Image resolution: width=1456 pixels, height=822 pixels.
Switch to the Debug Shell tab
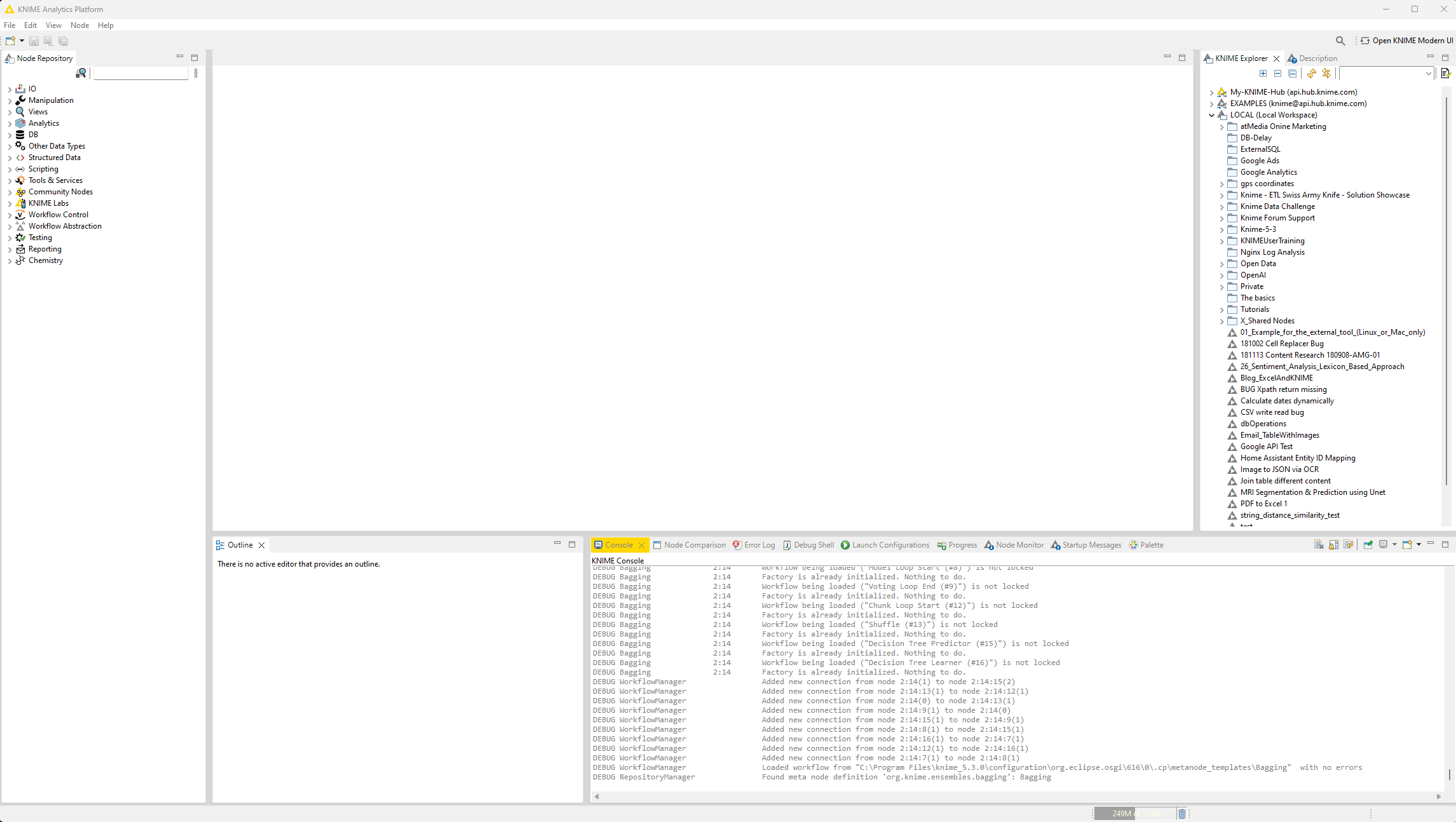click(x=808, y=545)
